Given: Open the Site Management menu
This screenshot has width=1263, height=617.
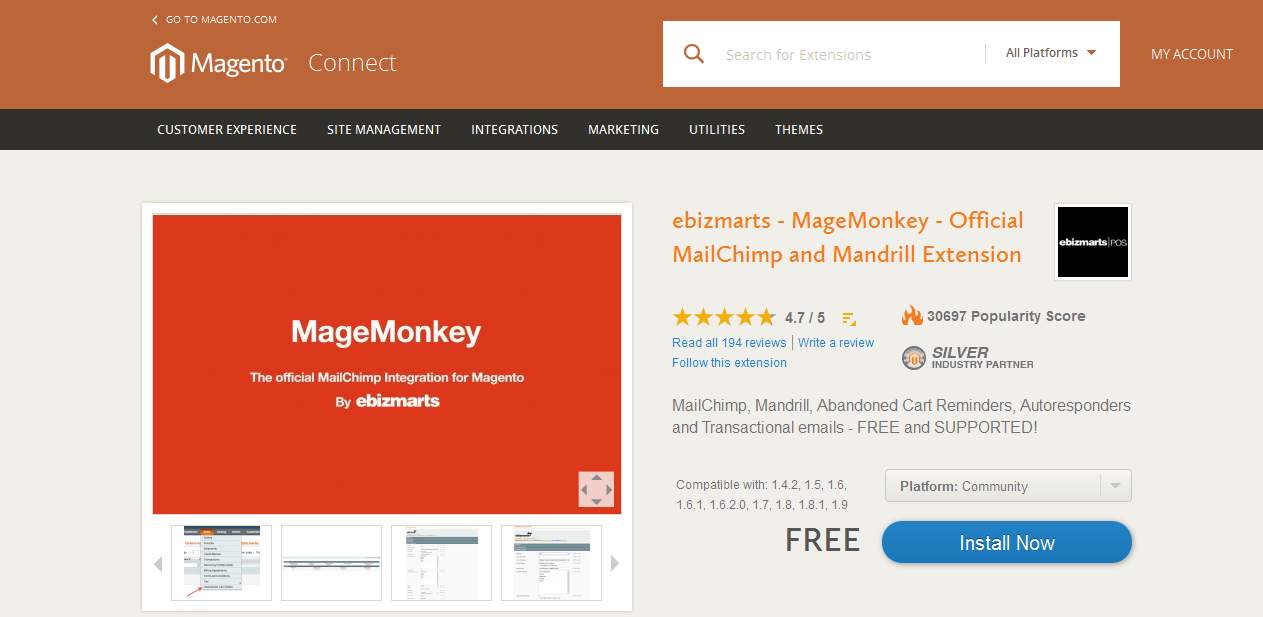Looking at the screenshot, I should pos(384,129).
